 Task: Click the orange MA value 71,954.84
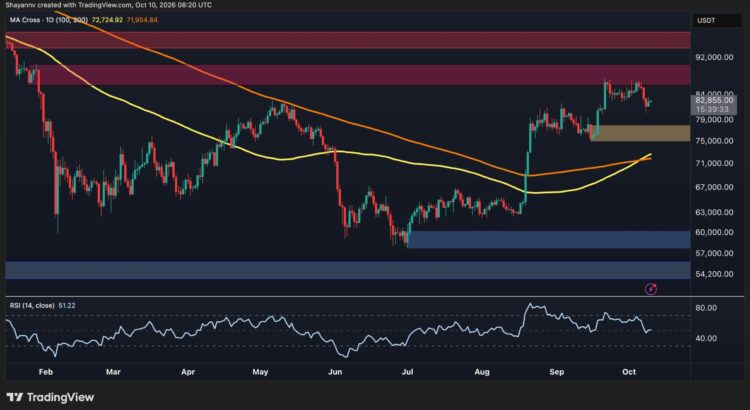(141, 20)
